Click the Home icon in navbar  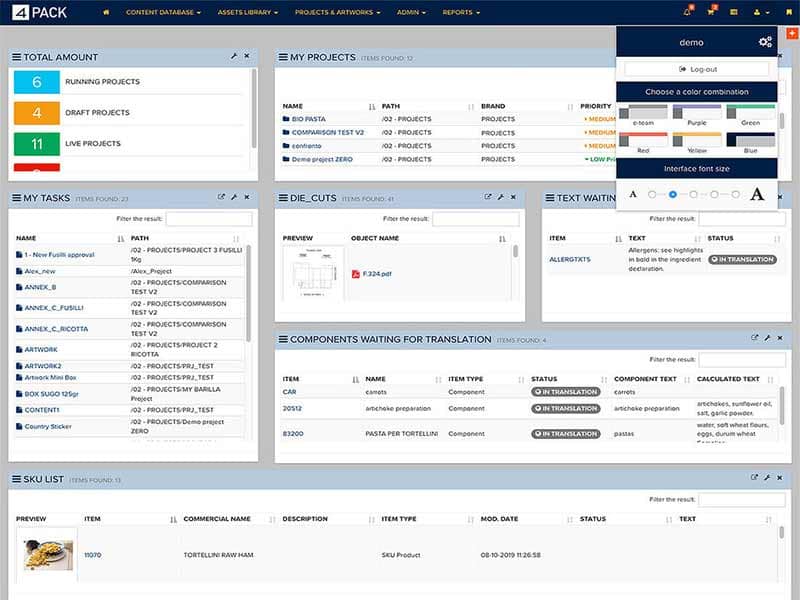click(107, 12)
